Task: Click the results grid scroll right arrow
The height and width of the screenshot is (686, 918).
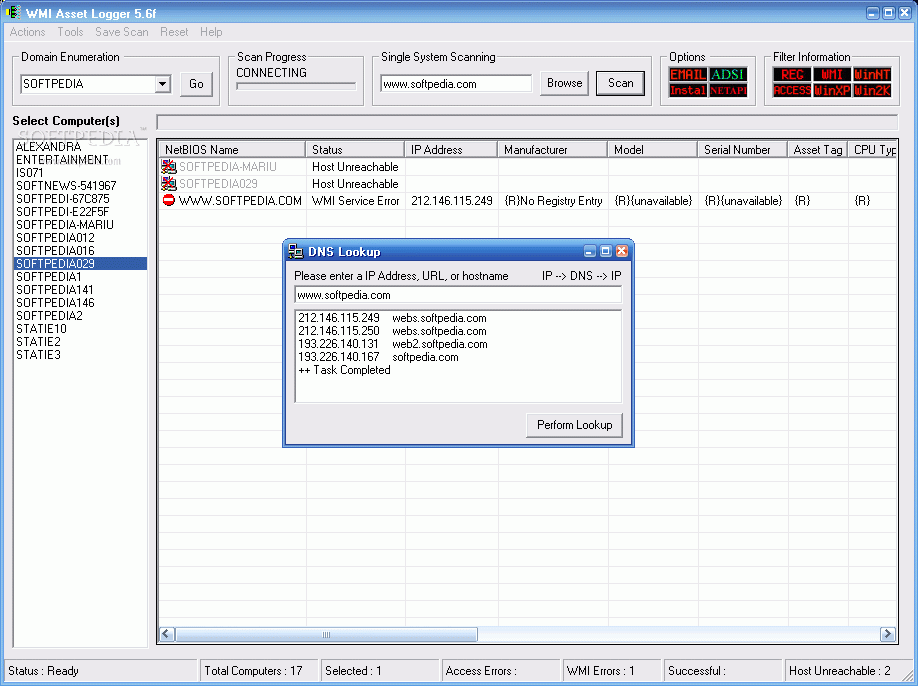Action: pyautogui.click(x=888, y=634)
